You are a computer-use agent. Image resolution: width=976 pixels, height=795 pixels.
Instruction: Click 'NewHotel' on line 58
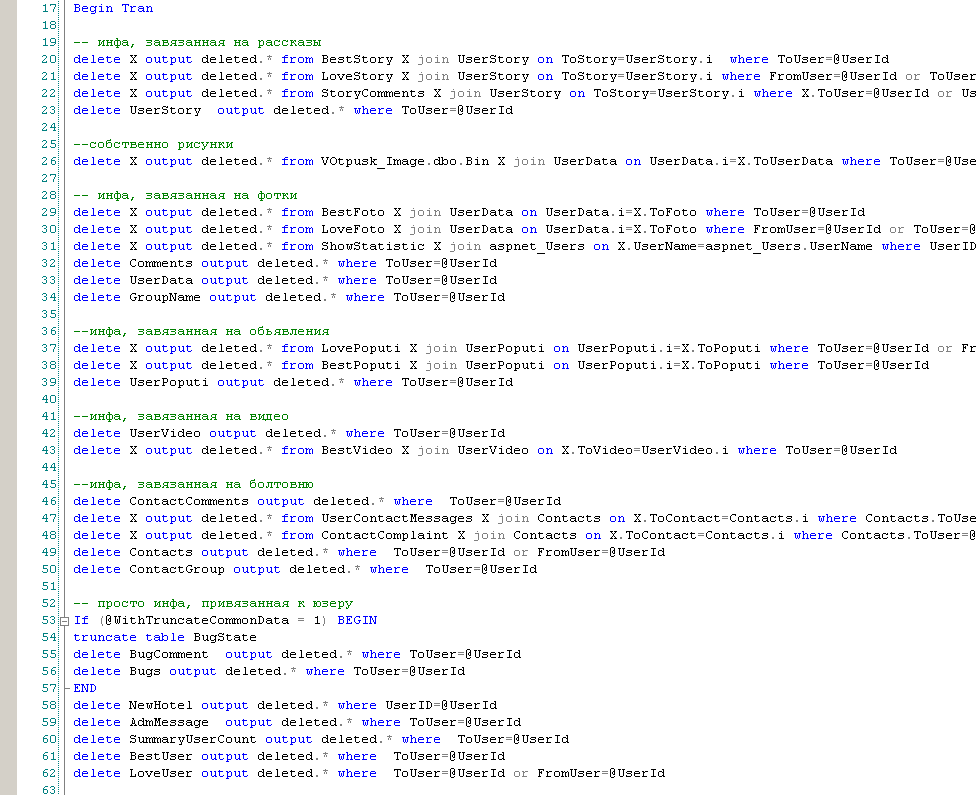point(161,705)
